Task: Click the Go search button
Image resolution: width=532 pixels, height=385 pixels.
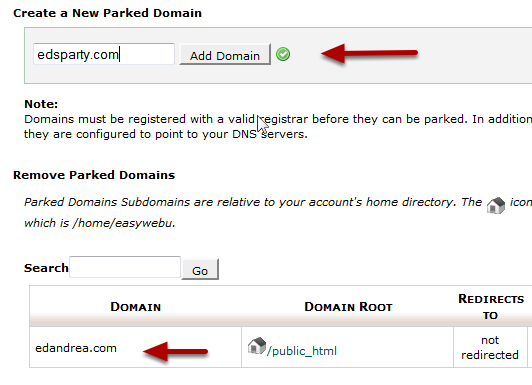Action: click(x=200, y=269)
